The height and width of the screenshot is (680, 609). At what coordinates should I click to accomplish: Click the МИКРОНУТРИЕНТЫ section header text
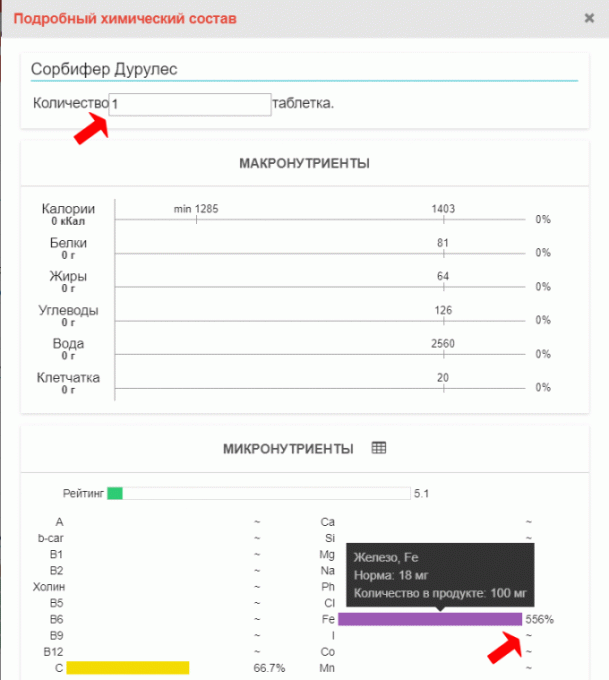[x=288, y=450]
